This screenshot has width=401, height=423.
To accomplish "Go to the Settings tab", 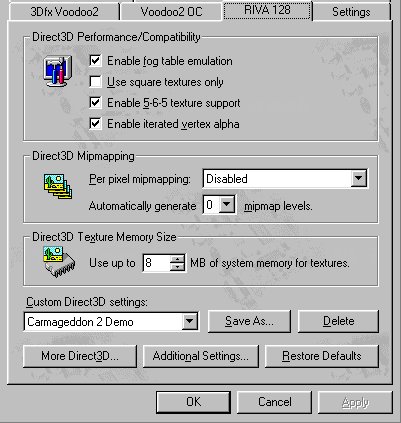I will (x=351, y=12).
